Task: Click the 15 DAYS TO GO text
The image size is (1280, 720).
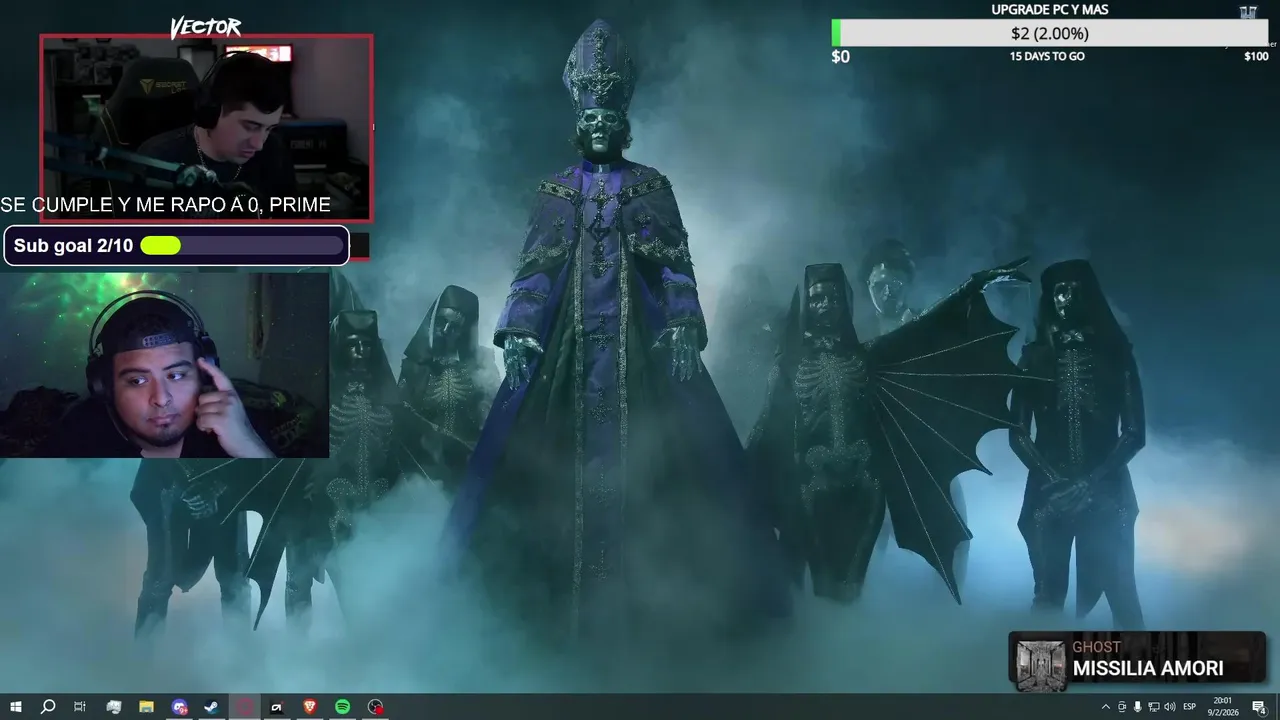Action: click(x=1047, y=56)
